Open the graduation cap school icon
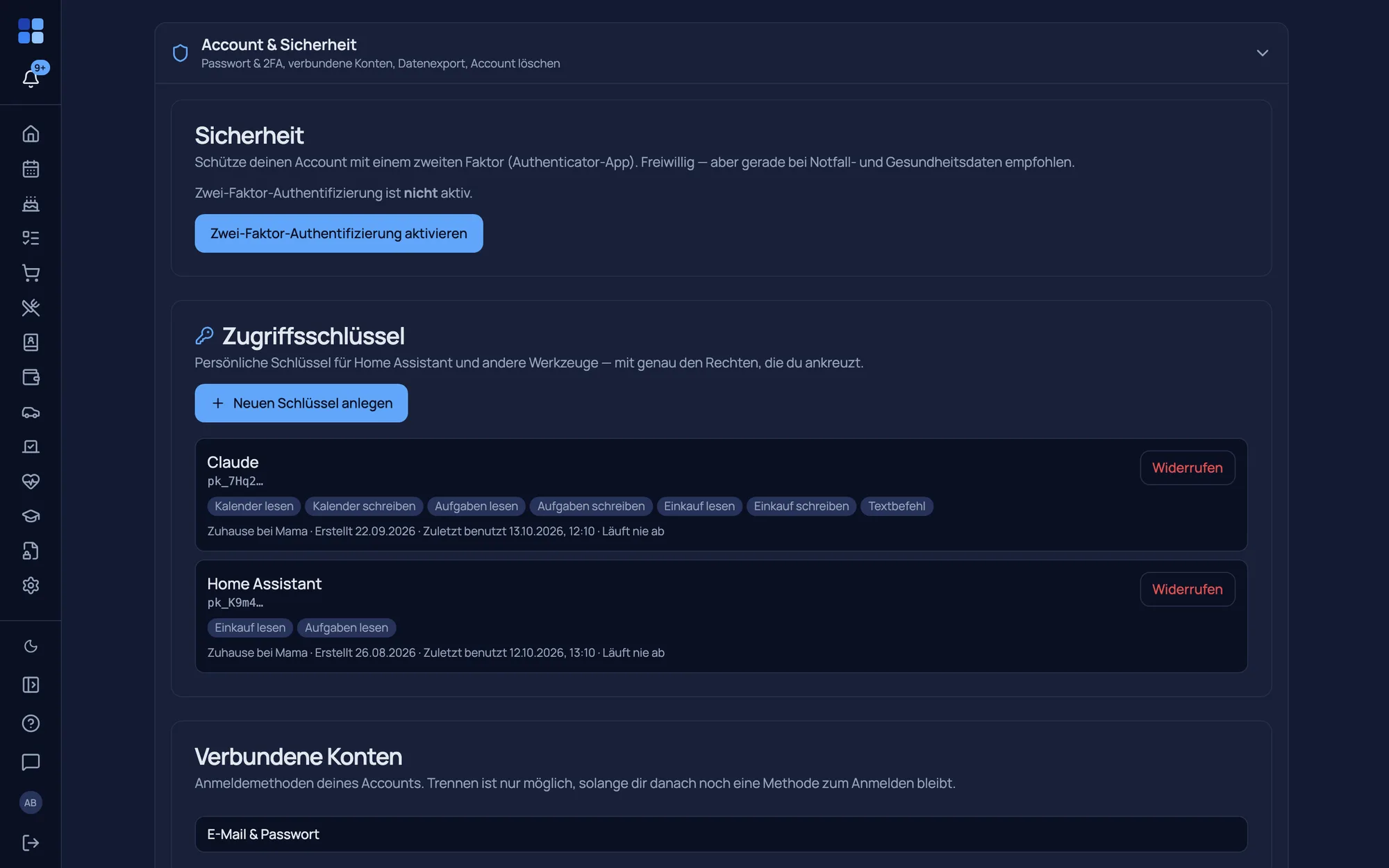 tap(31, 516)
